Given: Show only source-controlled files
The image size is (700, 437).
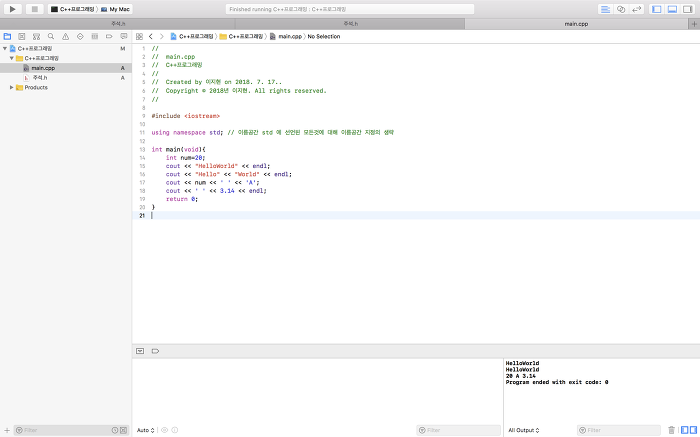Looking at the screenshot, I should pos(123,430).
